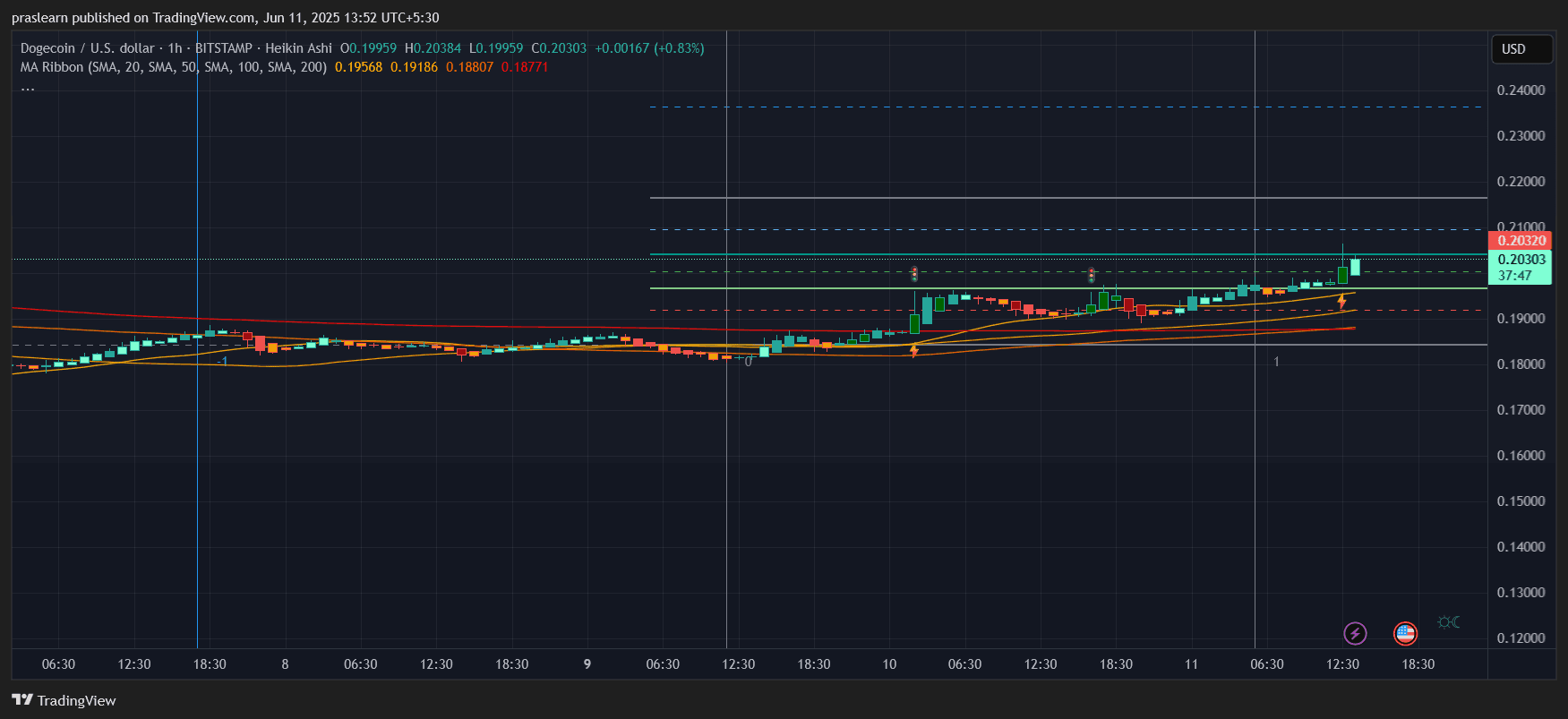Image resolution: width=1568 pixels, height=719 pixels.
Task: Click the TradingView logo
Action: tap(64, 700)
